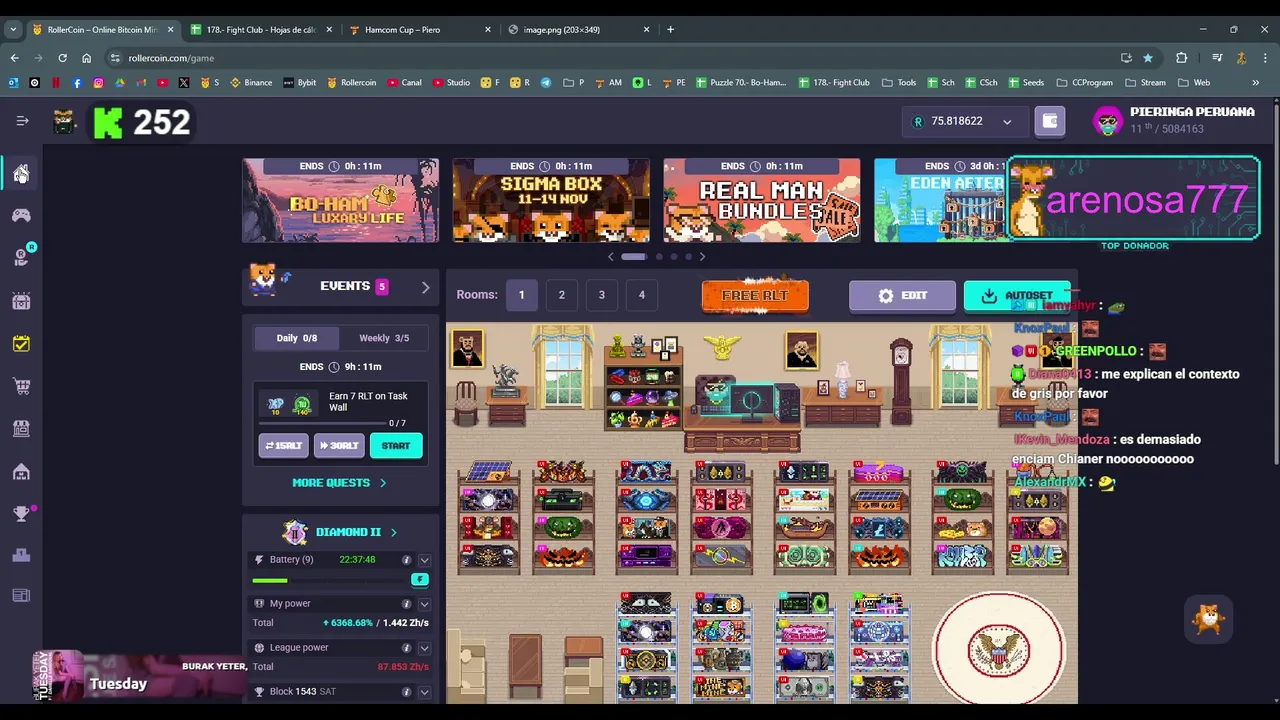The height and width of the screenshot is (720, 1280).
Task: Open the Sigma Box event banner
Action: pyautogui.click(x=551, y=200)
